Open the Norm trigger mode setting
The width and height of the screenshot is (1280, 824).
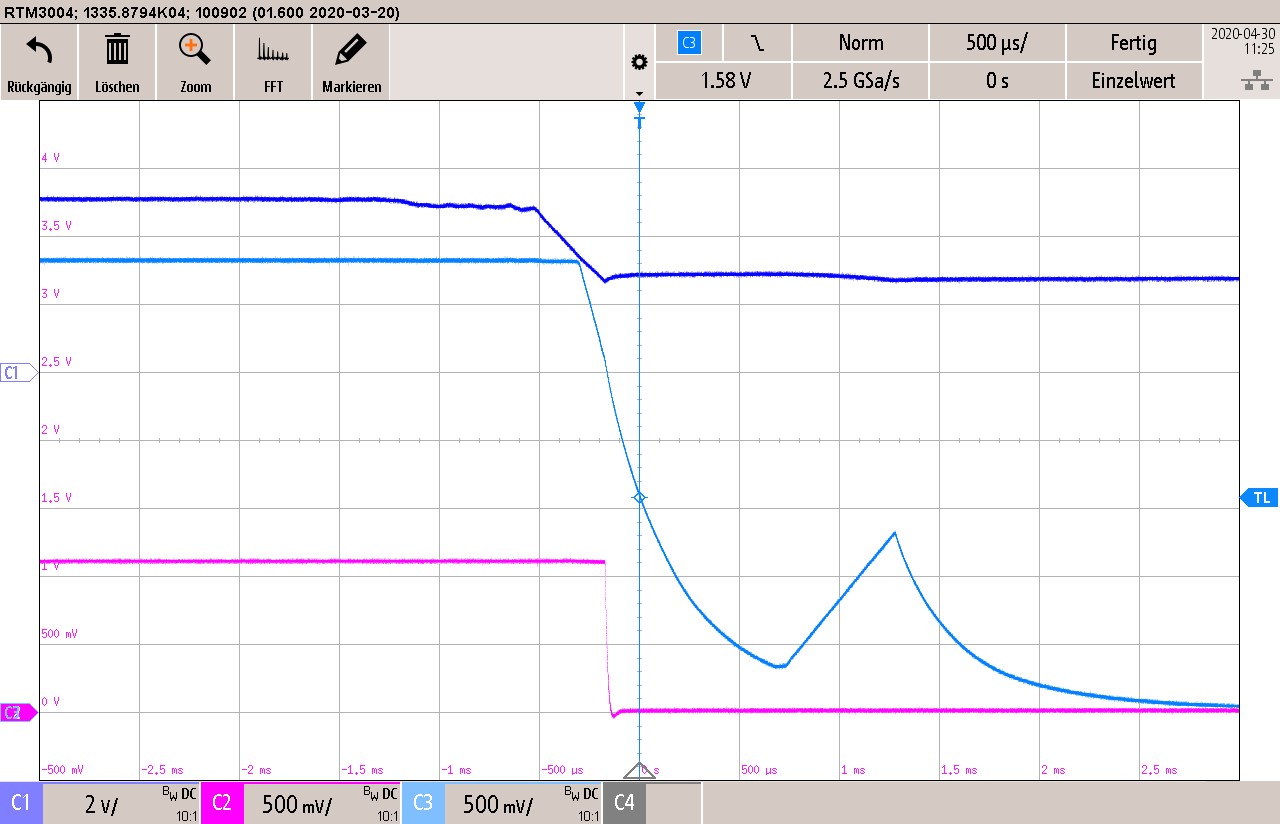tap(861, 43)
